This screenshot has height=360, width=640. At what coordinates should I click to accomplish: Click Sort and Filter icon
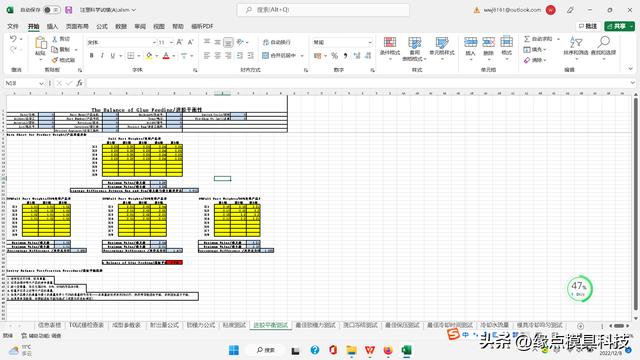tap(576, 42)
